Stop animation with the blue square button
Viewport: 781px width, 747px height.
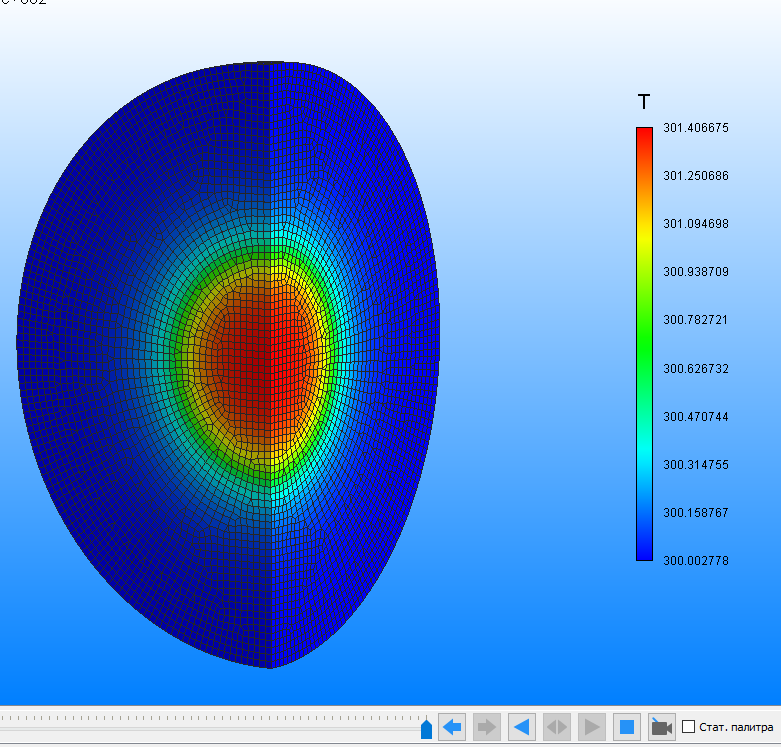(x=626, y=727)
